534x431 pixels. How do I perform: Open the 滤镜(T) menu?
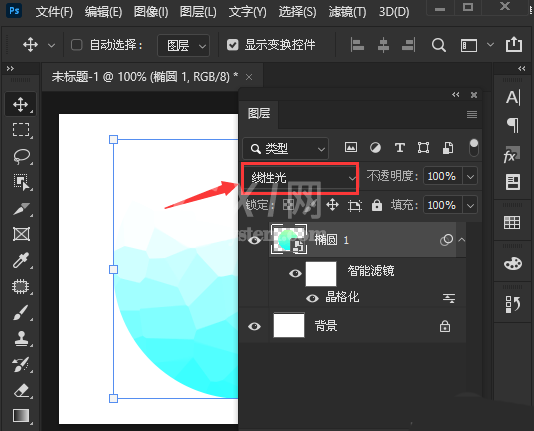pos(347,12)
